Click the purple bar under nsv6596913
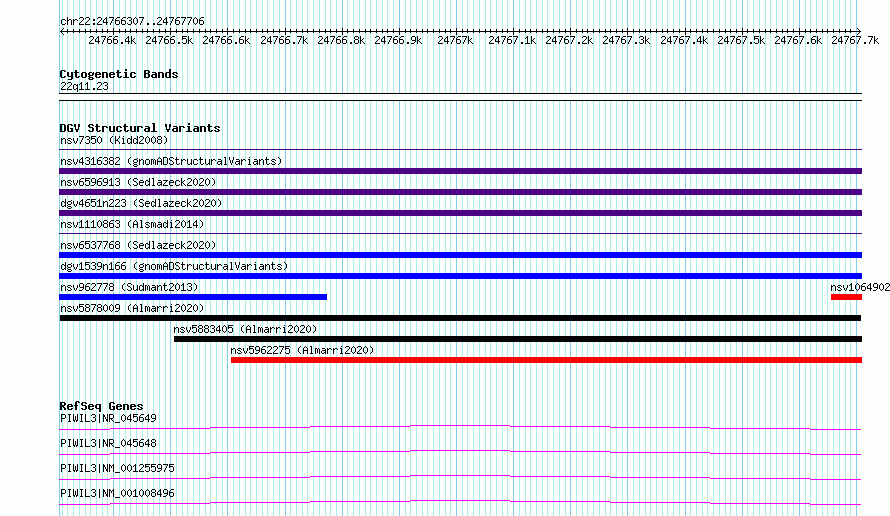 pyautogui.click(x=460, y=192)
